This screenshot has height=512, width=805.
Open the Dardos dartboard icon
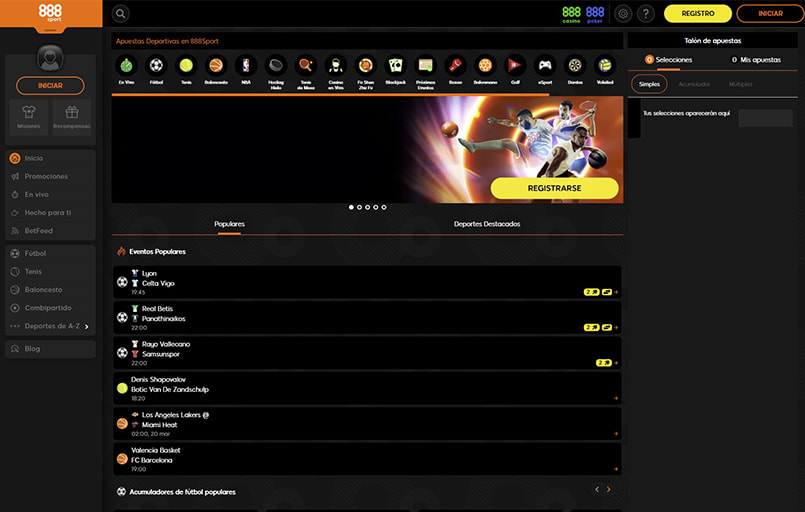[575, 65]
